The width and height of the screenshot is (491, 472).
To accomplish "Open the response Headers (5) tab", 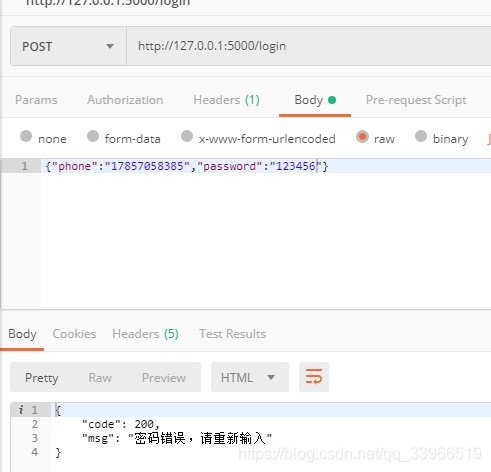I will pyautogui.click(x=145, y=334).
